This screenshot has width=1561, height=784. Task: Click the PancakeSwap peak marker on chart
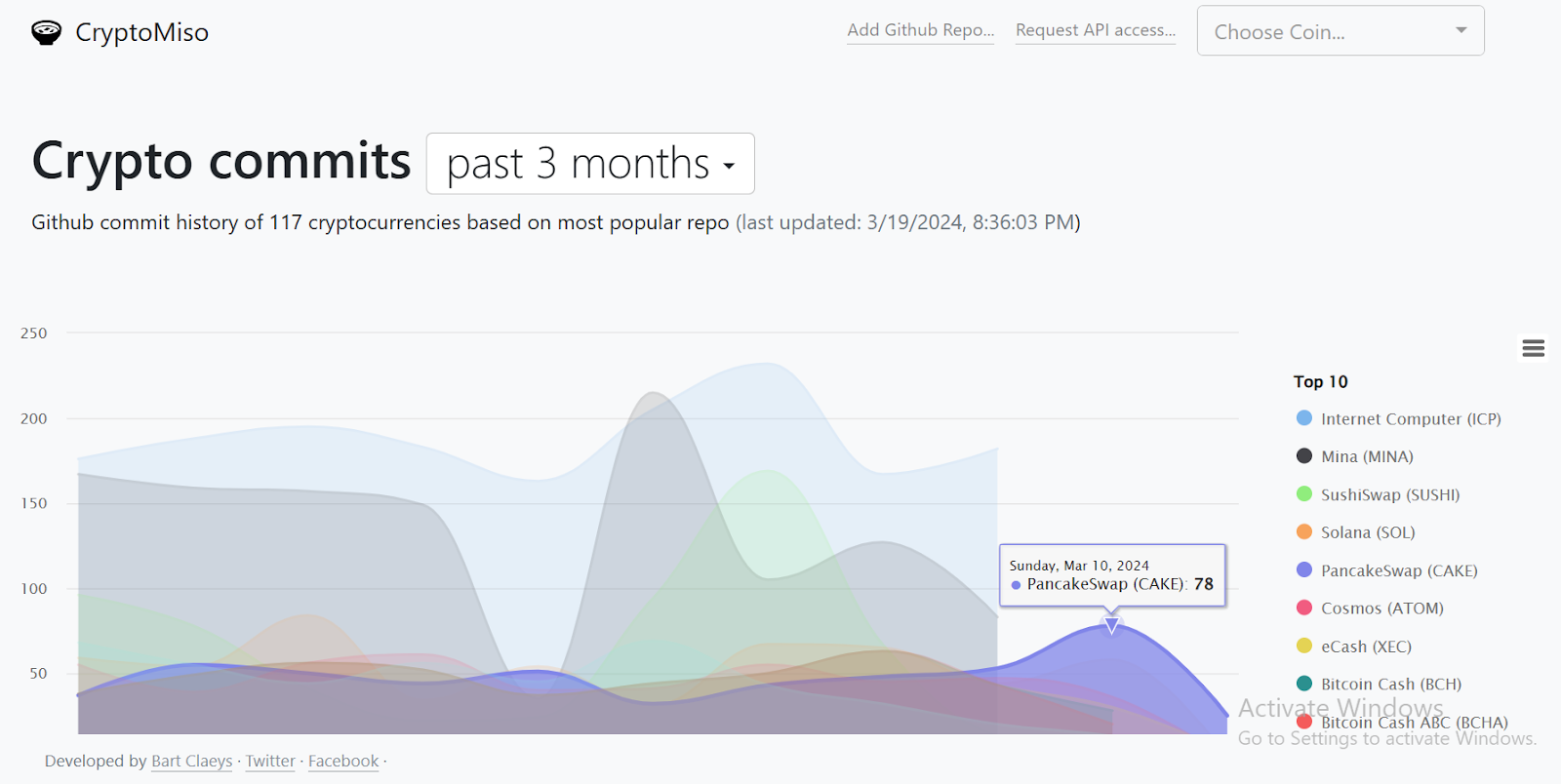(x=1111, y=625)
